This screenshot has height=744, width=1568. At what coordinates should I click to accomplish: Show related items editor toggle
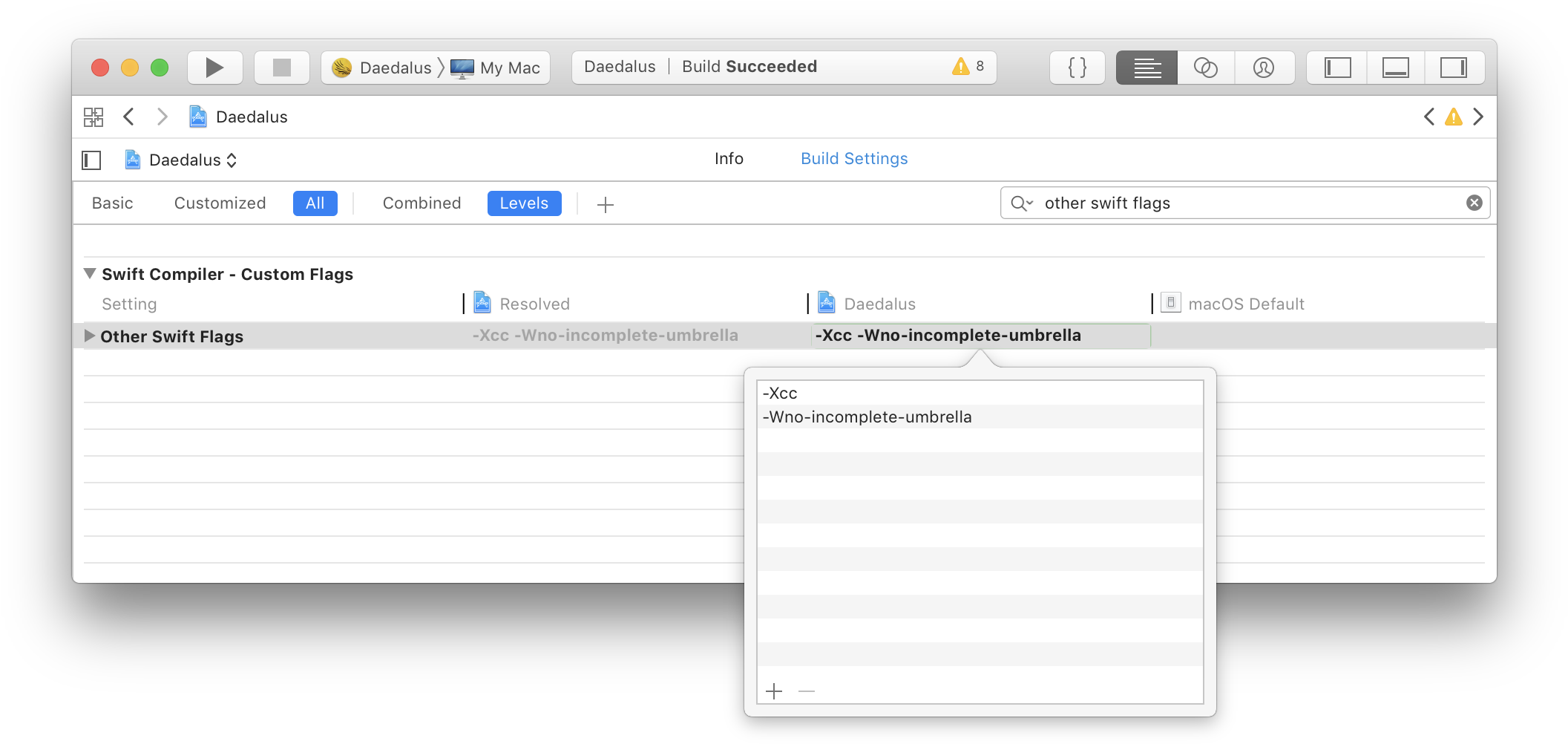pos(93,117)
